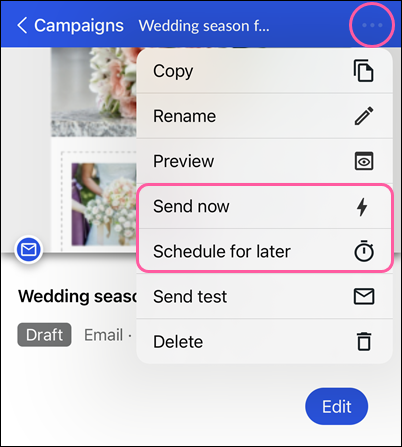This screenshot has width=402, height=447.
Task: Click the Copy duplicate-pages icon
Action: [364, 71]
